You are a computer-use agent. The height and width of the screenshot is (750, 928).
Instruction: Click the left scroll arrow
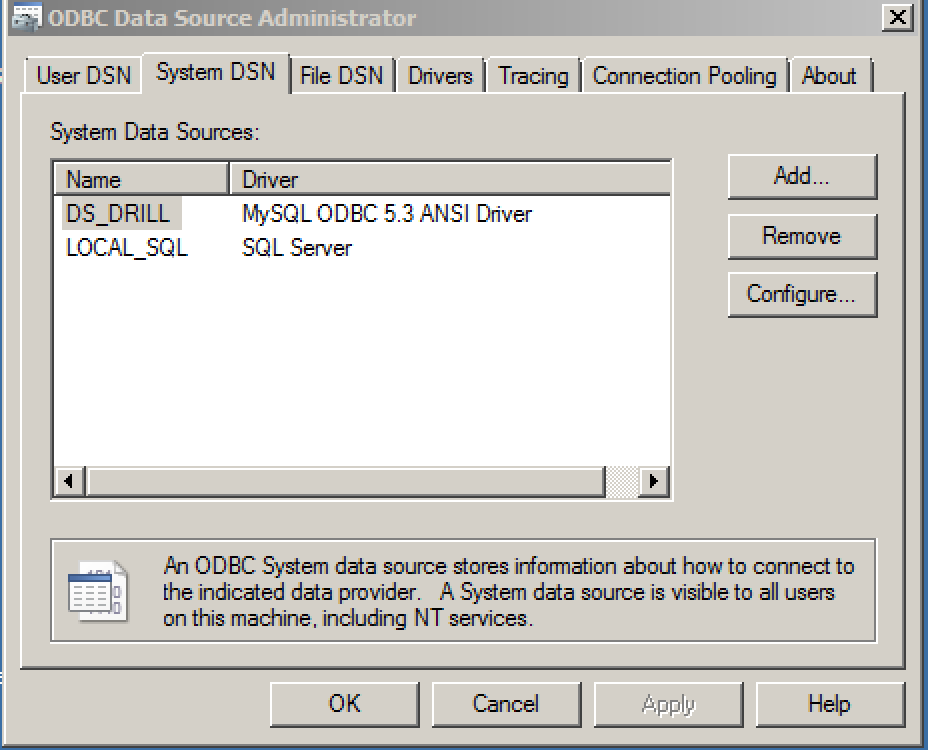[x=69, y=481]
